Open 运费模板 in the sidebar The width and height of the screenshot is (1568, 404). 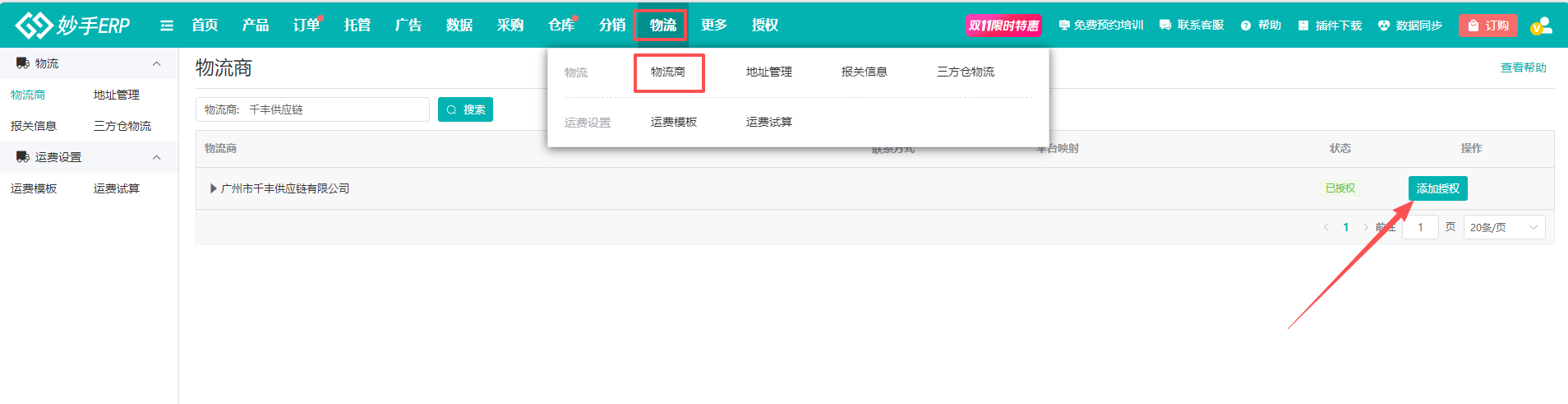[x=34, y=189]
